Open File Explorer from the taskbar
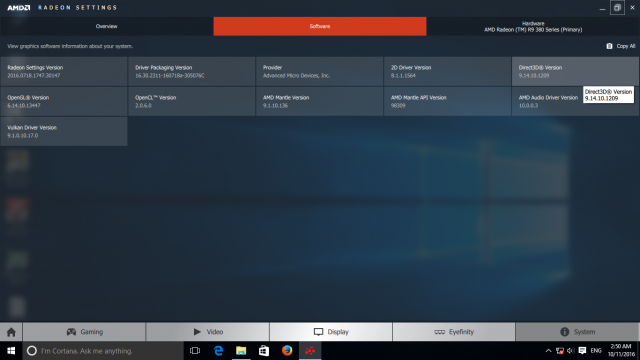 (241, 351)
